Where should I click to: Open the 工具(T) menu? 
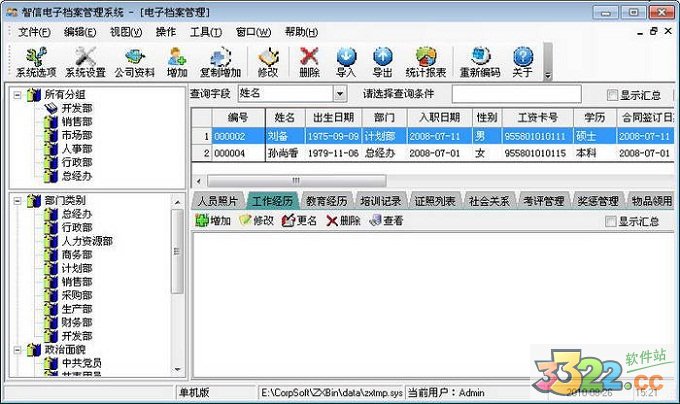pyautogui.click(x=206, y=32)
